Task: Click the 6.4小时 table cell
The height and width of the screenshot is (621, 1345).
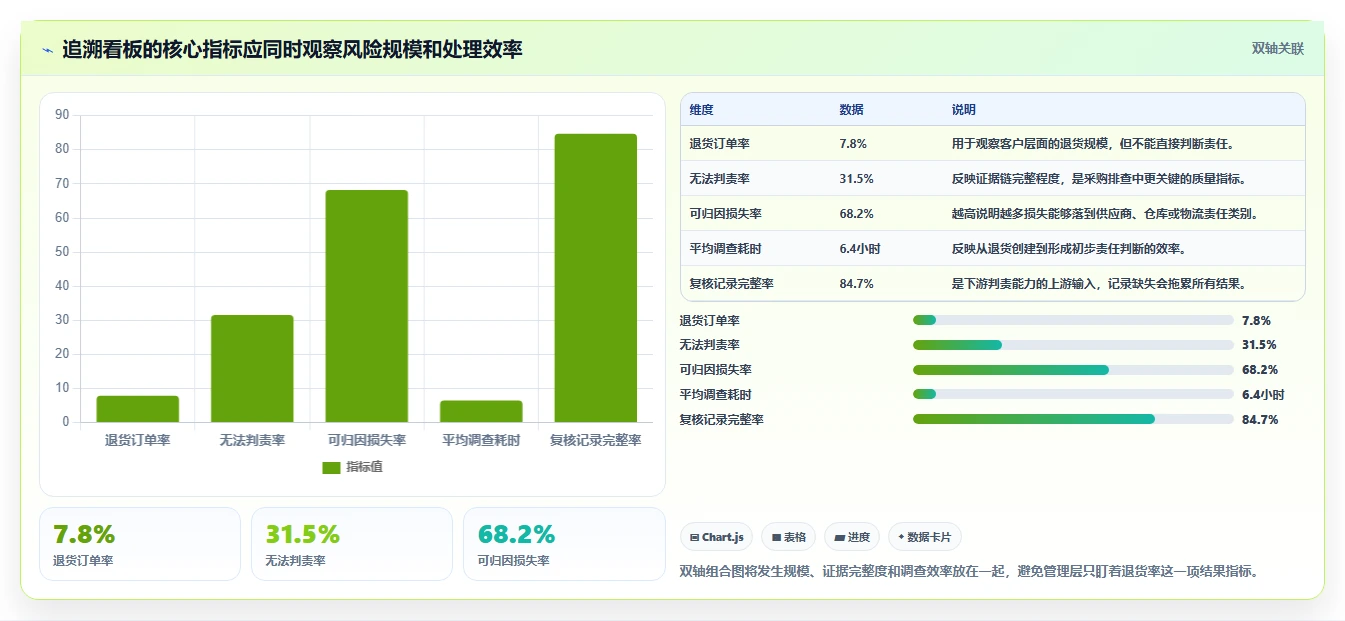Action: [x=859, y=249]
